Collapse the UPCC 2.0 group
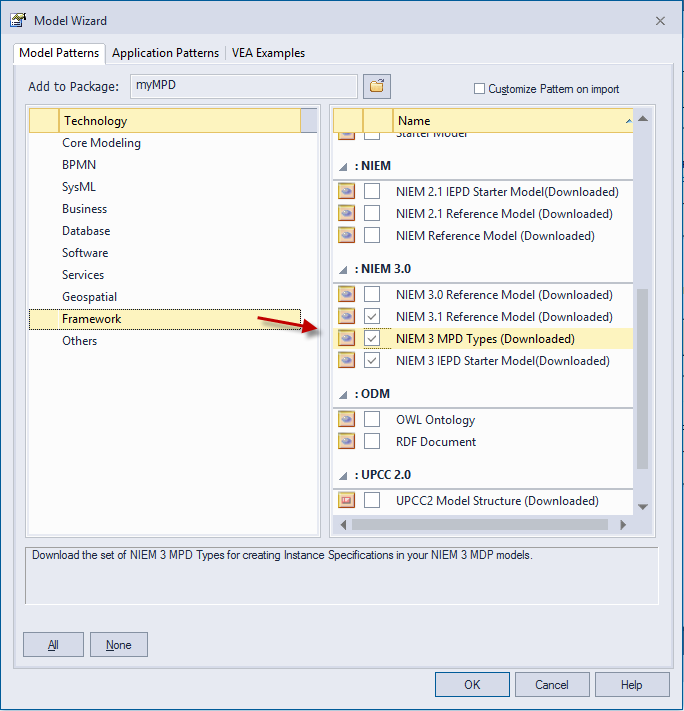684x711 pixels. pyautogui.click(x=344, y=476)
